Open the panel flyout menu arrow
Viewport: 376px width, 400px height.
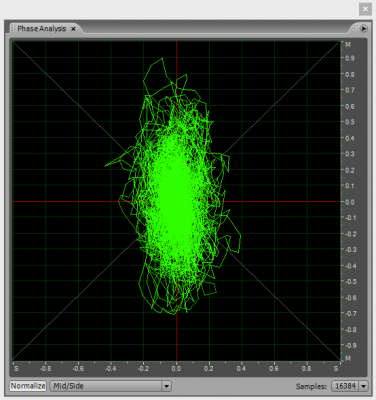[363, 29]
